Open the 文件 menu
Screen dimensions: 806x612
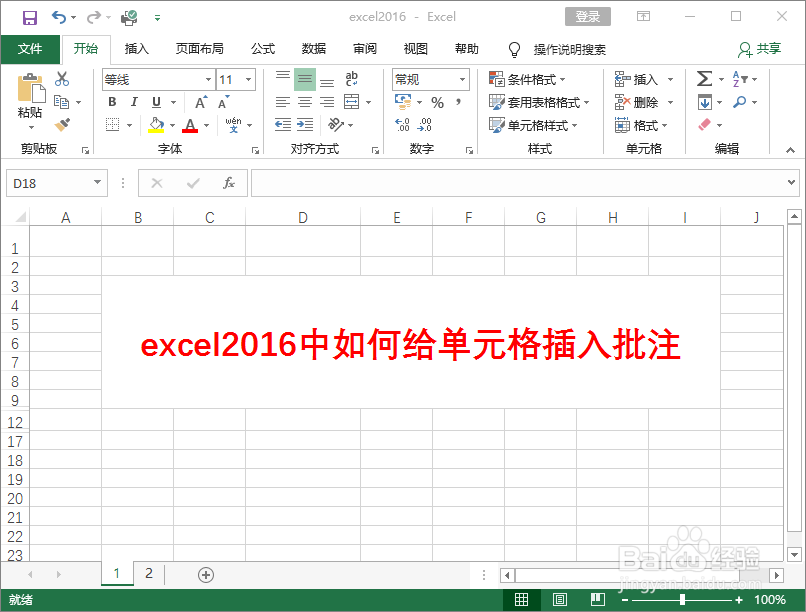[x=30, y=49]
